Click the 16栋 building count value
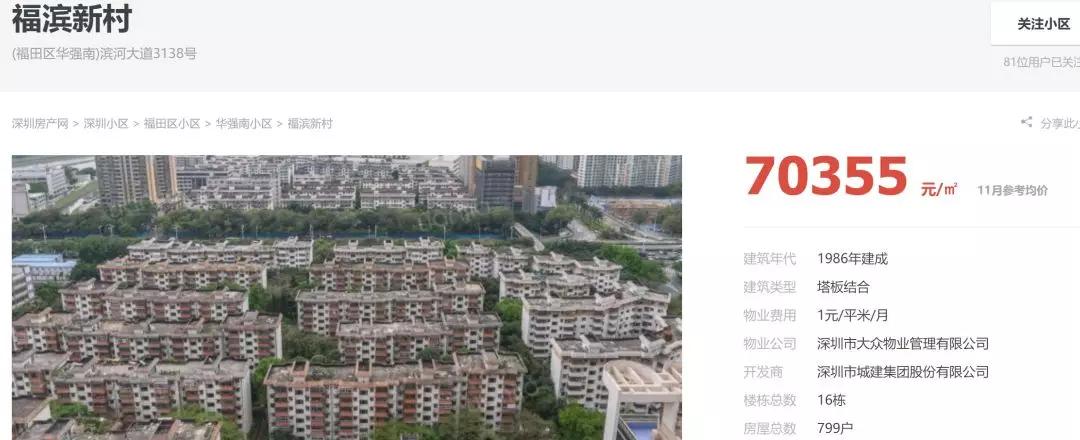1080x440 pixels. [831, 400]
